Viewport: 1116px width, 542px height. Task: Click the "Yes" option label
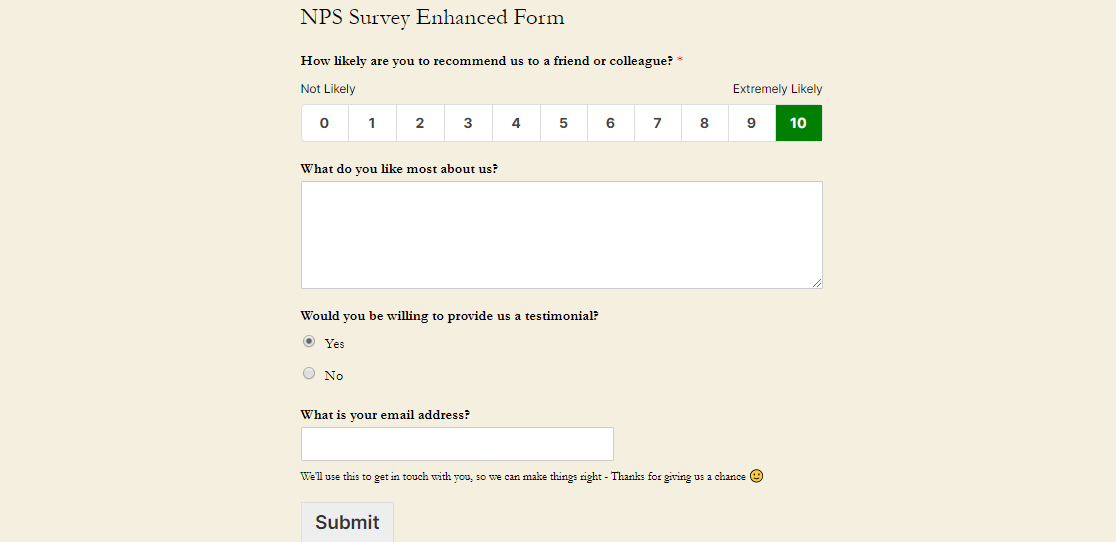click(x=334, y=344)
